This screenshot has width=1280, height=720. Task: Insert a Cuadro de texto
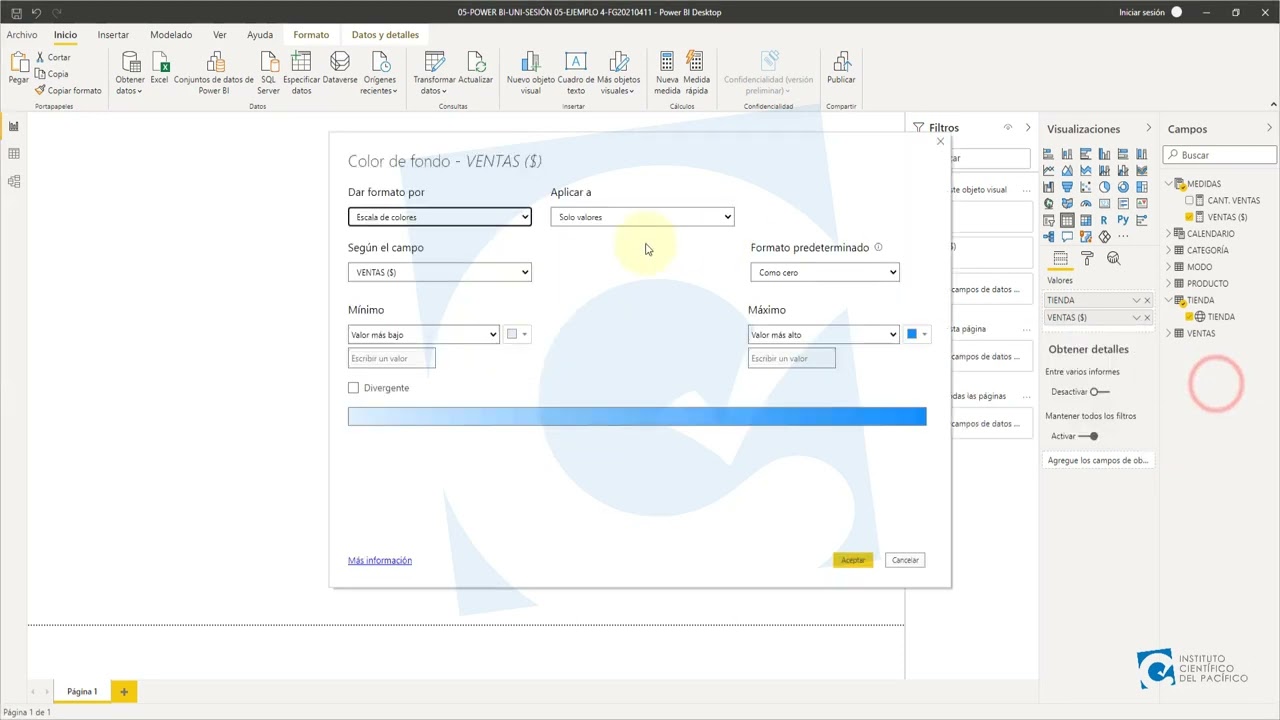[576, 73]
